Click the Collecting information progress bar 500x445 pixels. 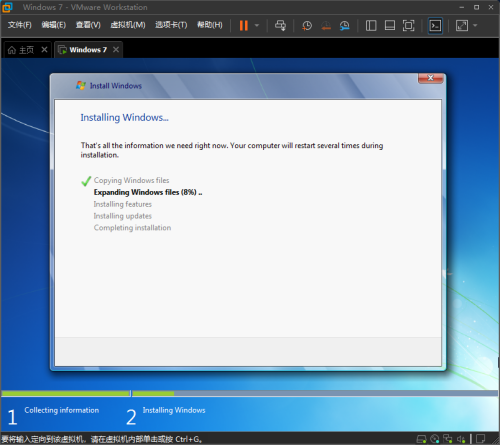(66, 393)
